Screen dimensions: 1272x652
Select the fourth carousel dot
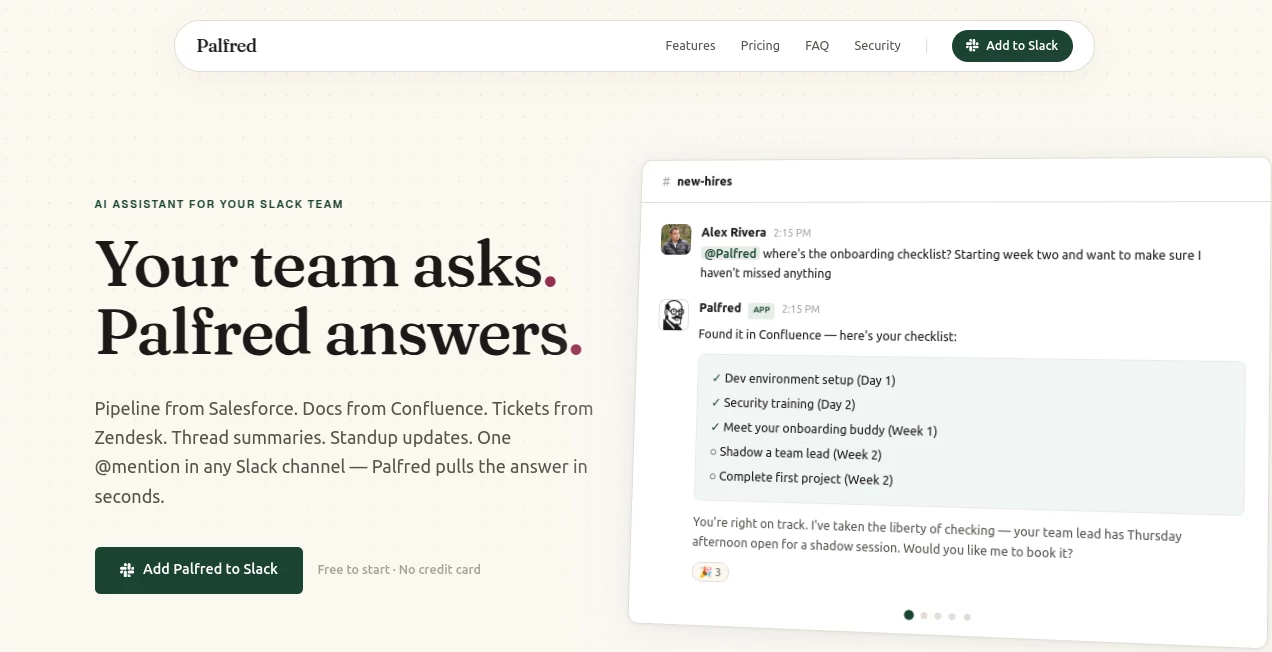(x=952, y=617)
